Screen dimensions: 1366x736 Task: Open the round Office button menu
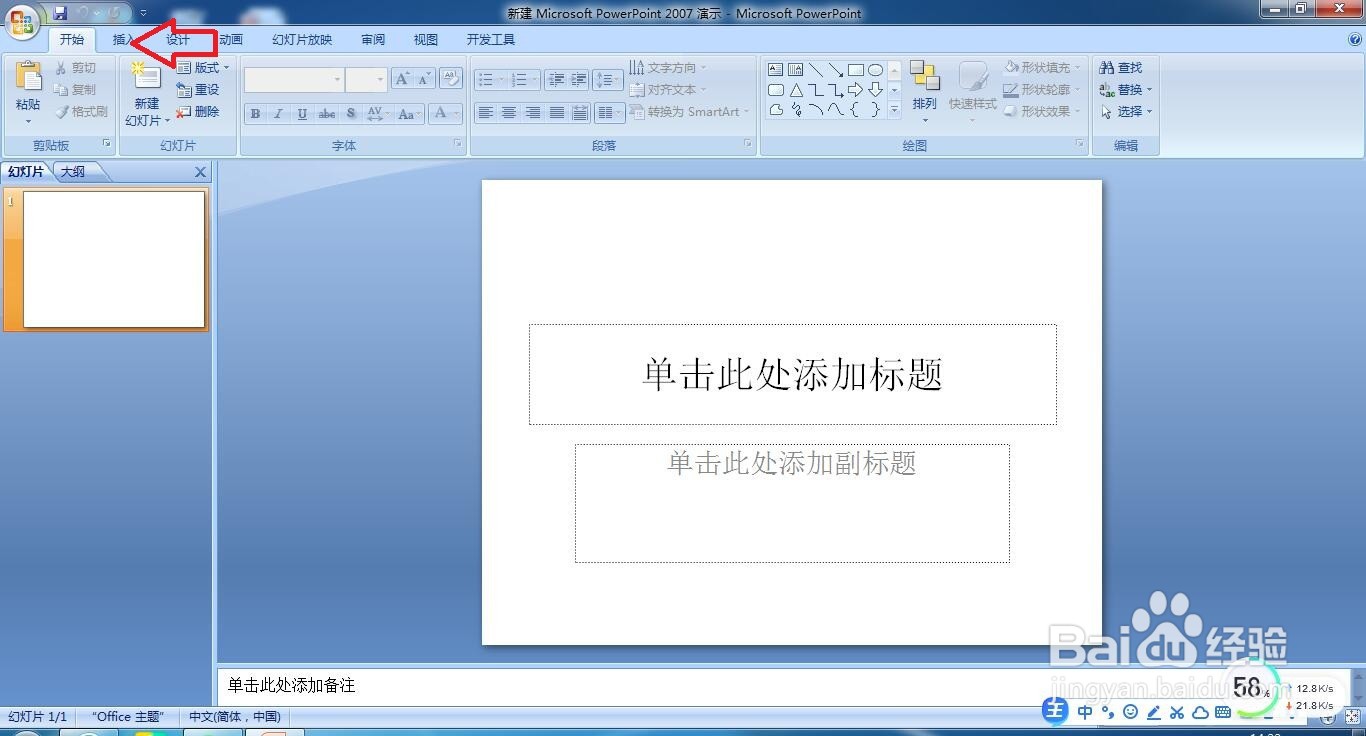(22, 22)
